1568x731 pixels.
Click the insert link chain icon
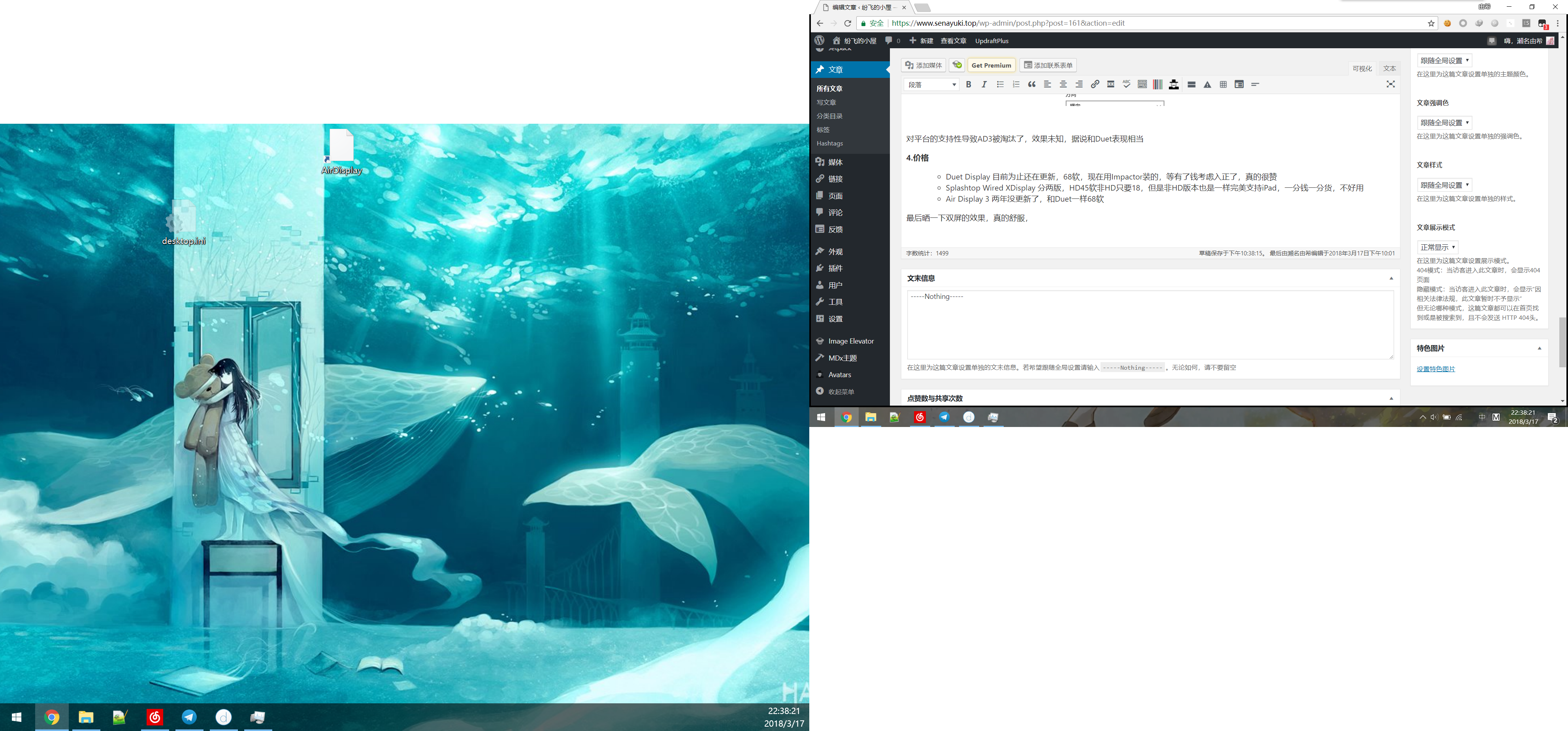pos(1095,85)
